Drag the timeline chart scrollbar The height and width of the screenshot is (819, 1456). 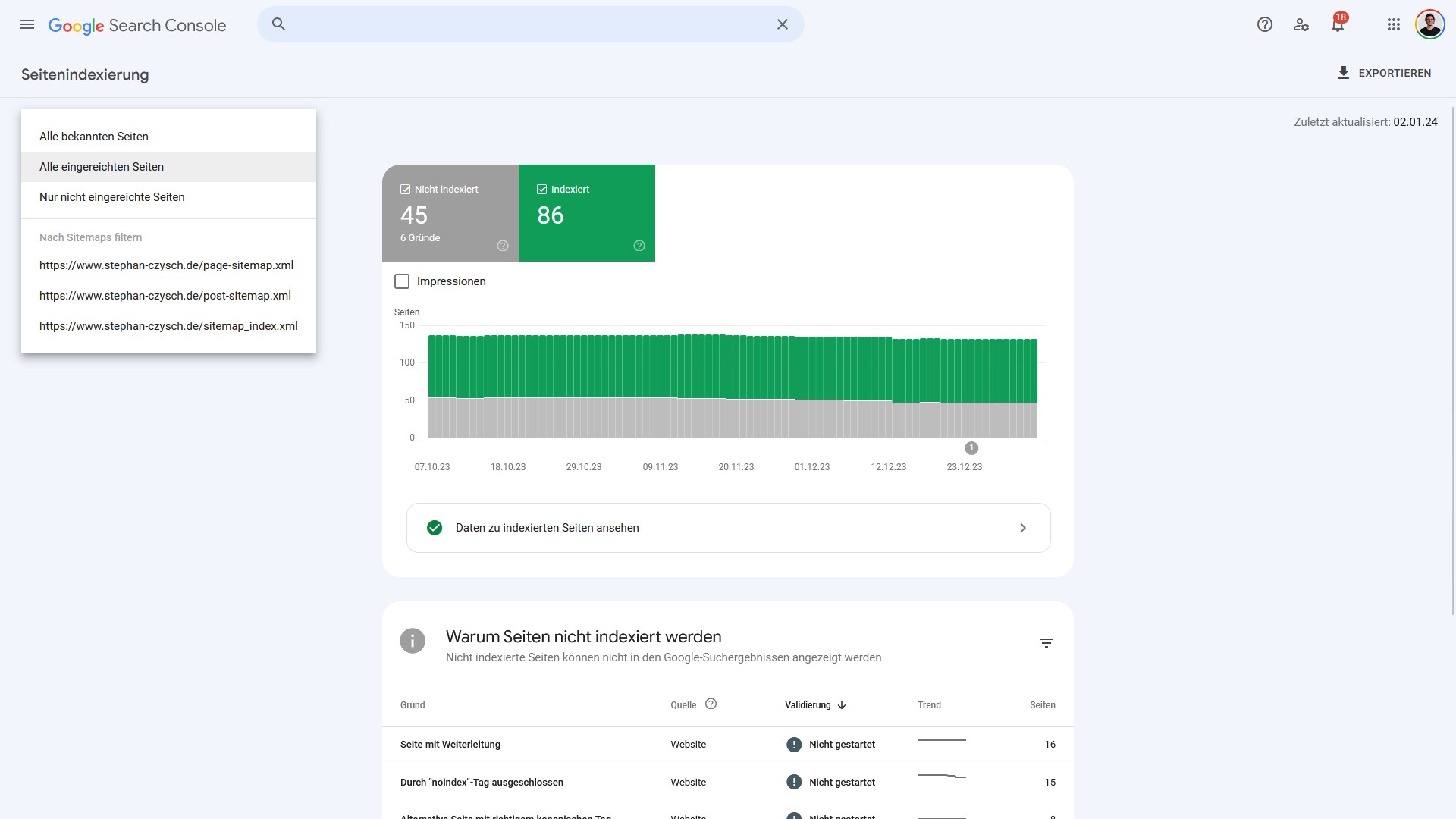[970, 447]
